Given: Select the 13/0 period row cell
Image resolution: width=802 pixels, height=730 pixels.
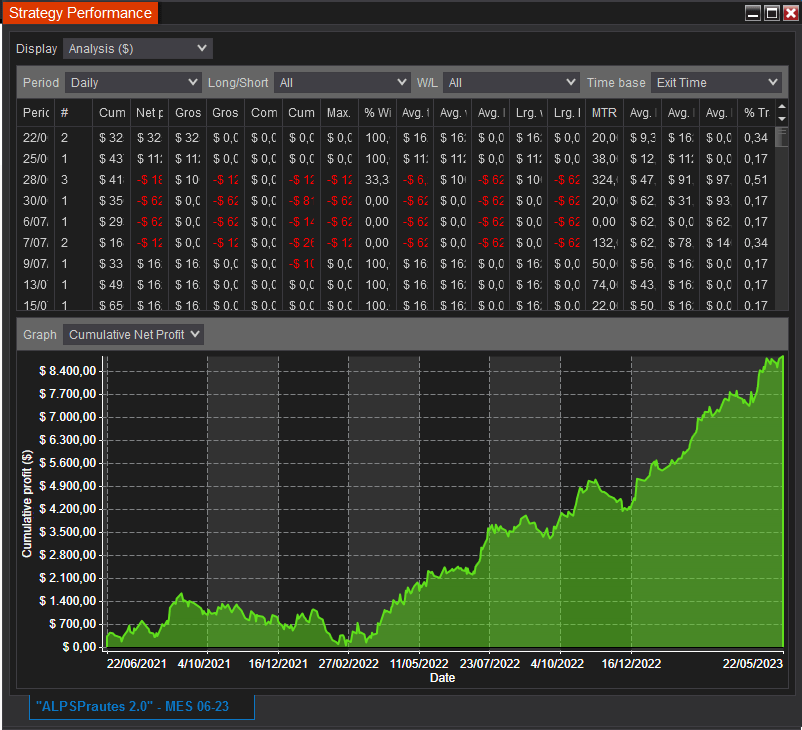Looking at the screenshot, I should tap(35, 284).
